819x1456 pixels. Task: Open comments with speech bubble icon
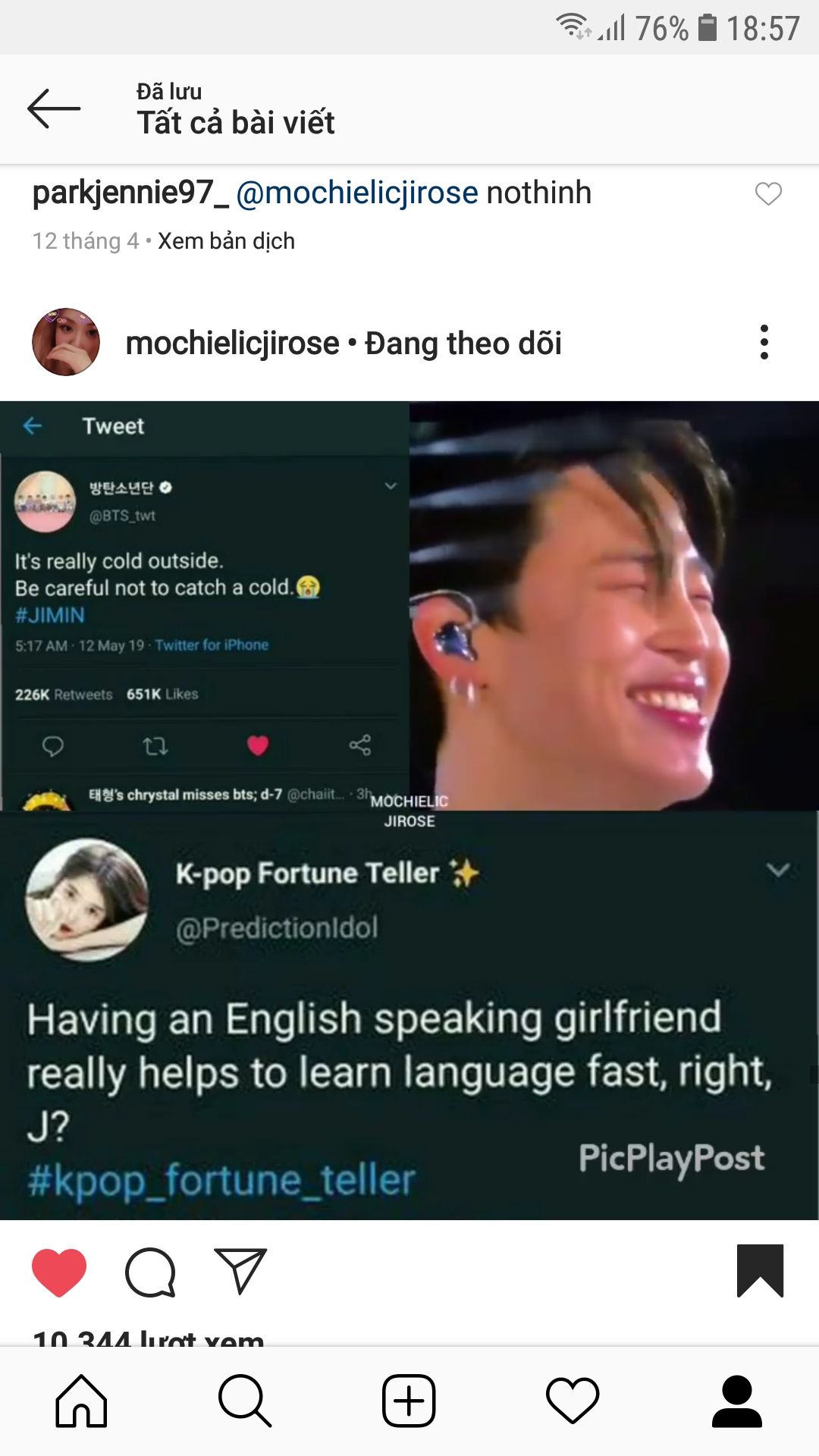[x=150, y=1272]
